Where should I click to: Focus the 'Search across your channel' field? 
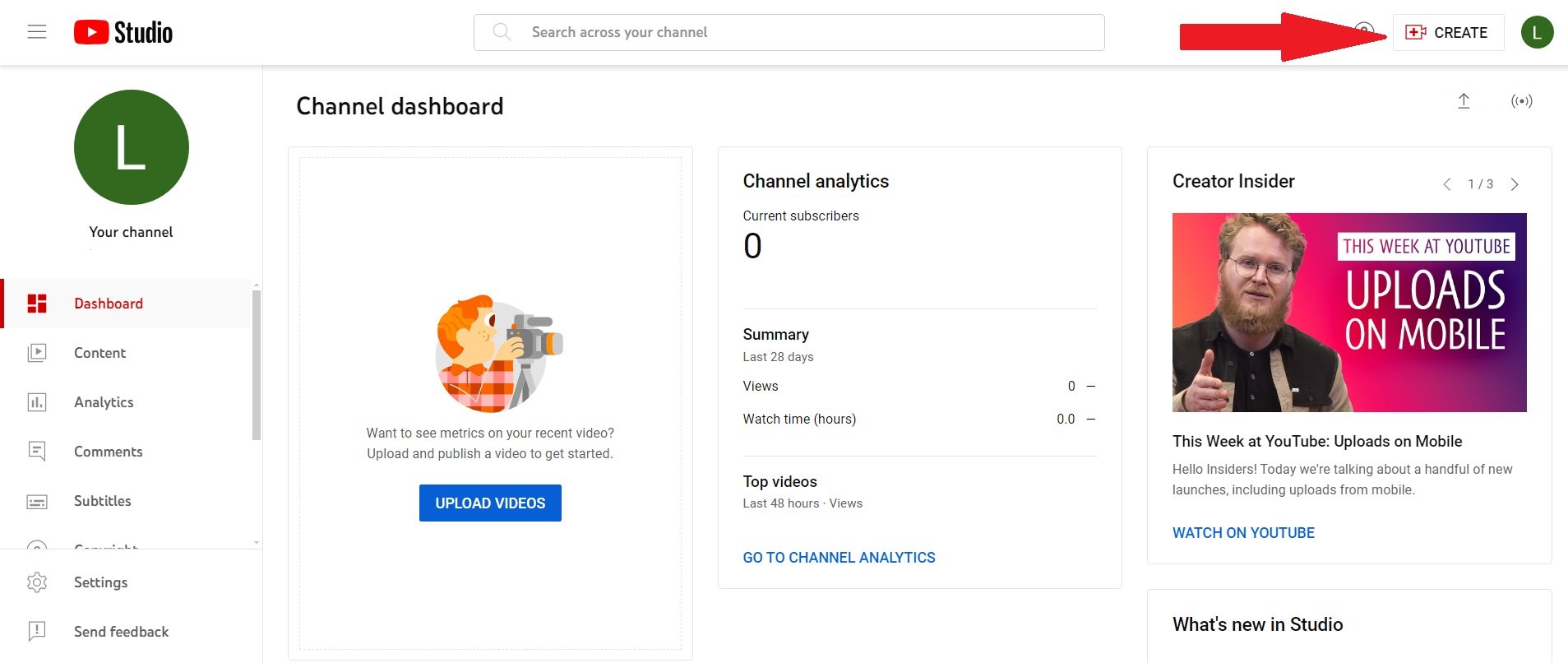789,32
